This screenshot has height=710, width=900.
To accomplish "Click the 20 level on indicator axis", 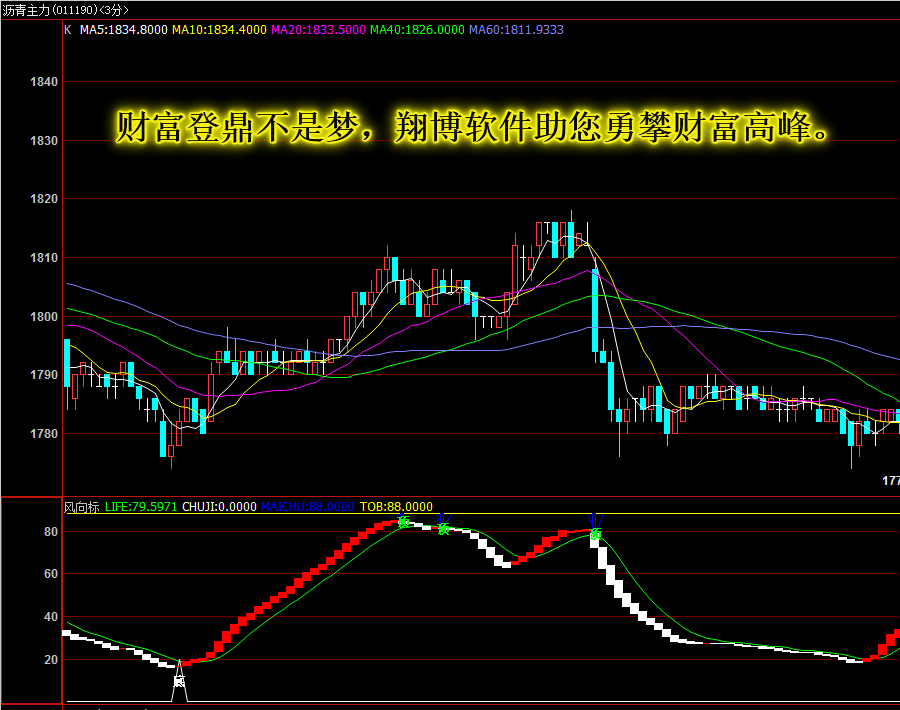I will coord(51,660).
